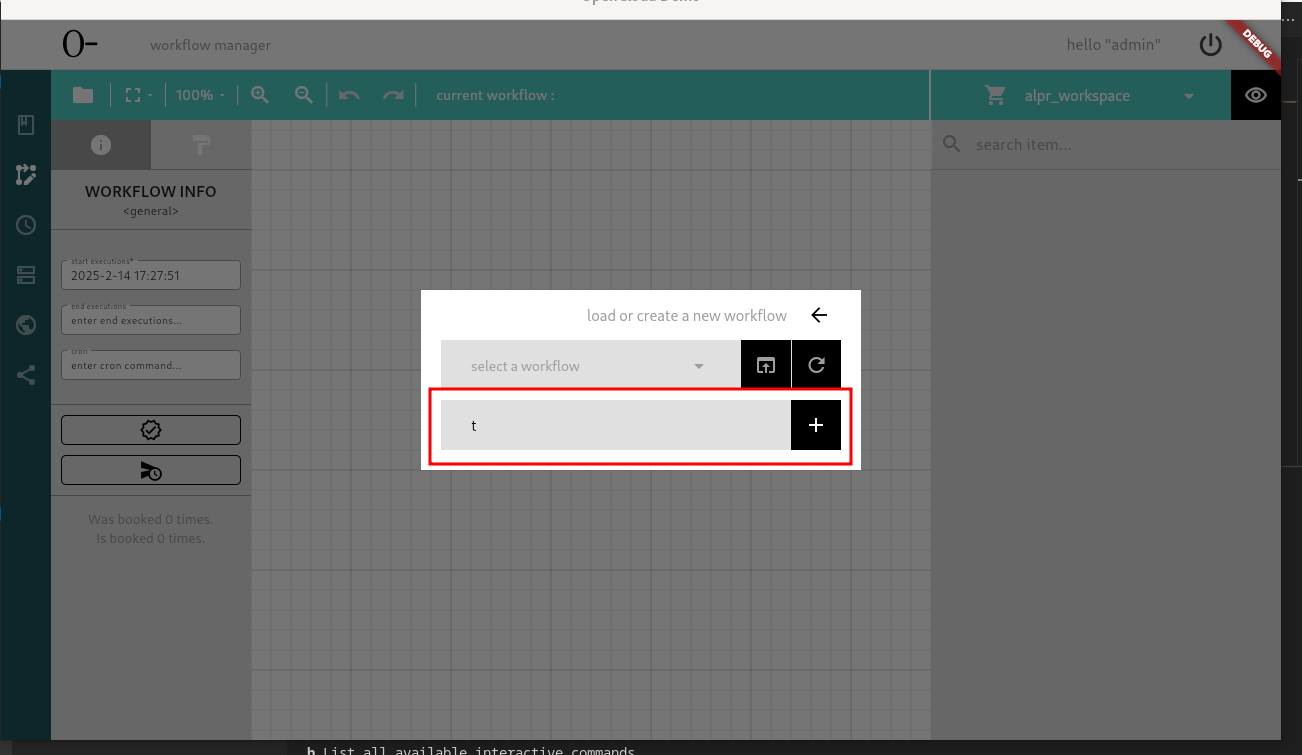Click the zoom out magnifier icon
Screen dimensions: 1302x755
pyautogui.click(x=304, y=95)
